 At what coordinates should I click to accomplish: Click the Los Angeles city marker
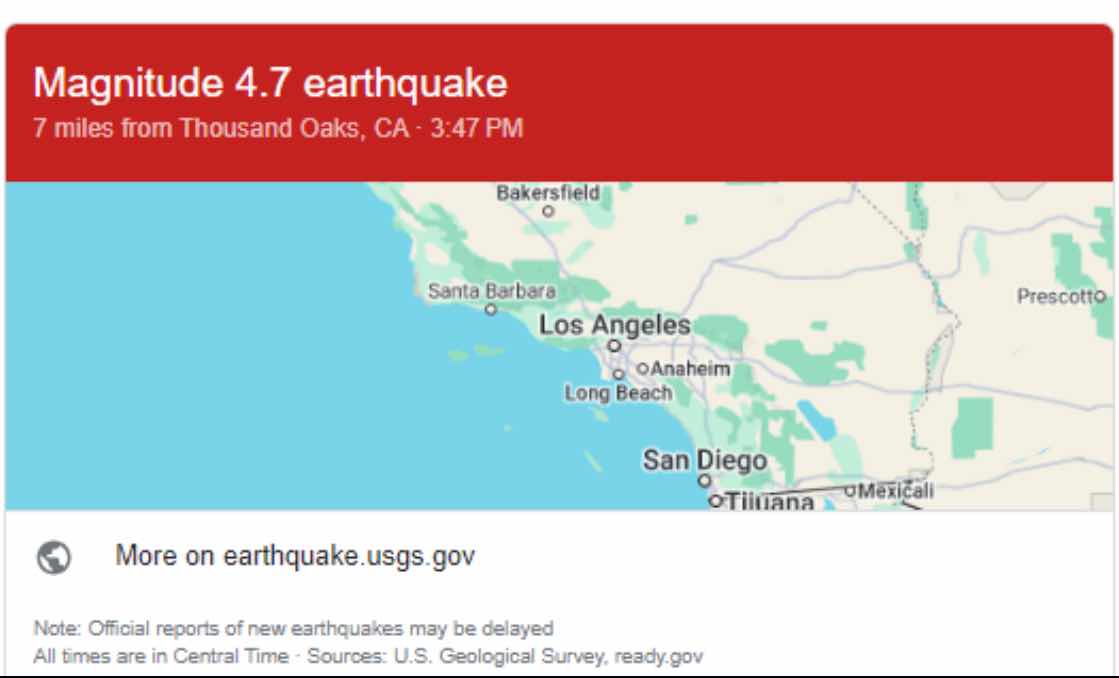[614, 346]
